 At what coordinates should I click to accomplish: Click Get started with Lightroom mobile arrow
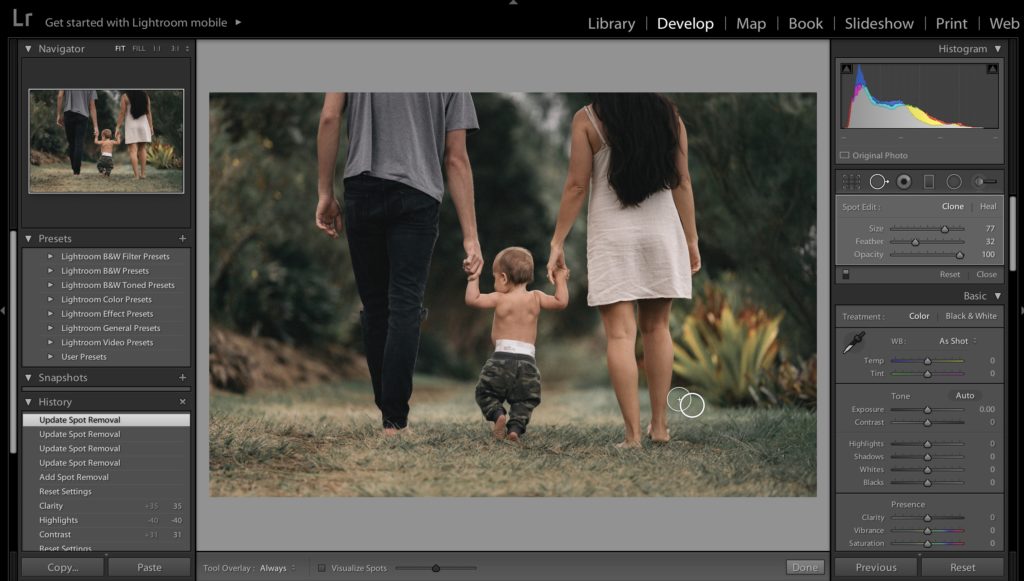(238, 22)
